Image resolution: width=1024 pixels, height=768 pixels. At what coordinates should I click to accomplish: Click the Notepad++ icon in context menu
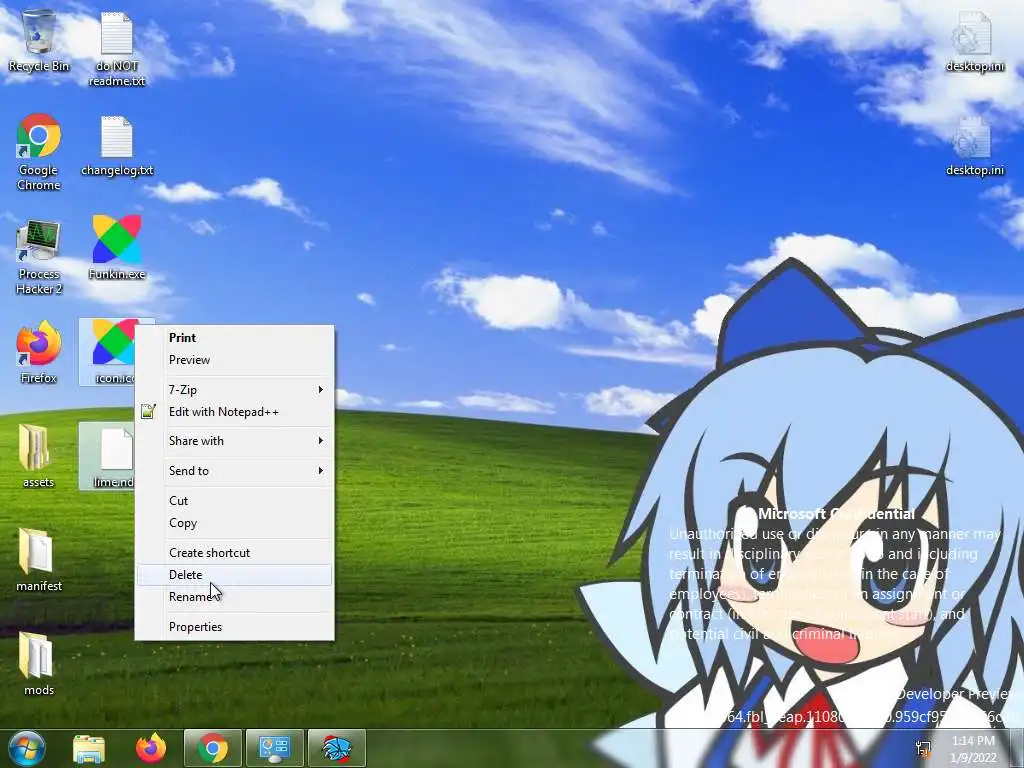[148, 411]
